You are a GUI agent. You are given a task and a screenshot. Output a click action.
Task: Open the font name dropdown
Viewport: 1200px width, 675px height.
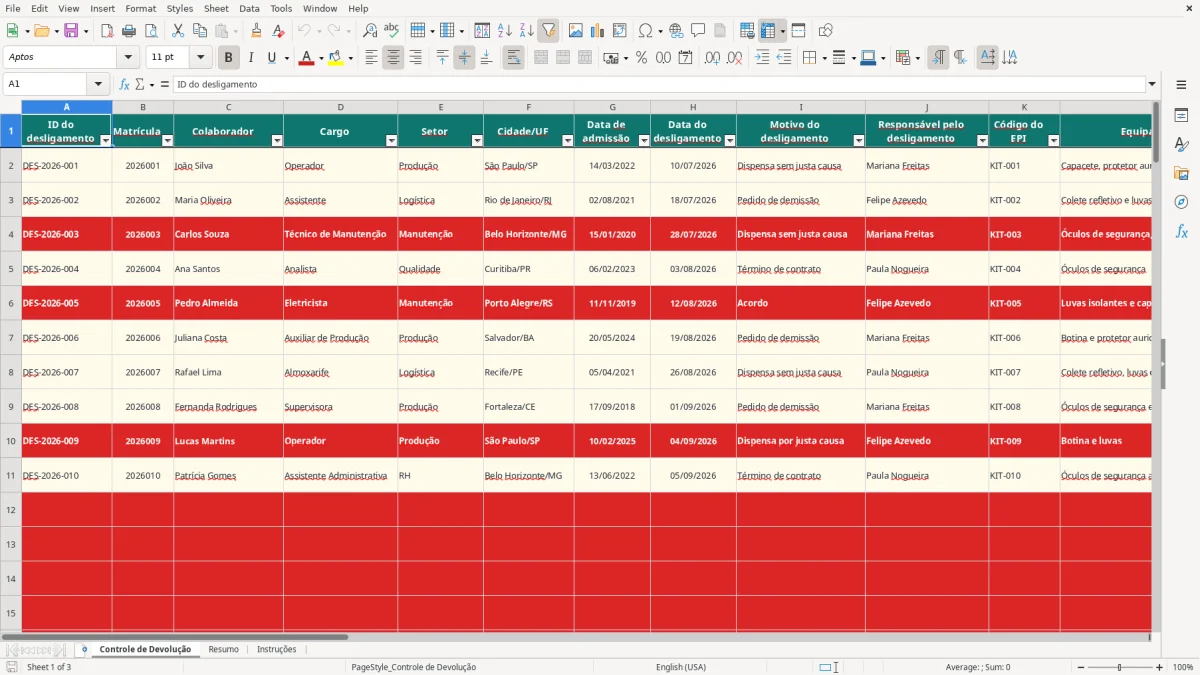128,58
